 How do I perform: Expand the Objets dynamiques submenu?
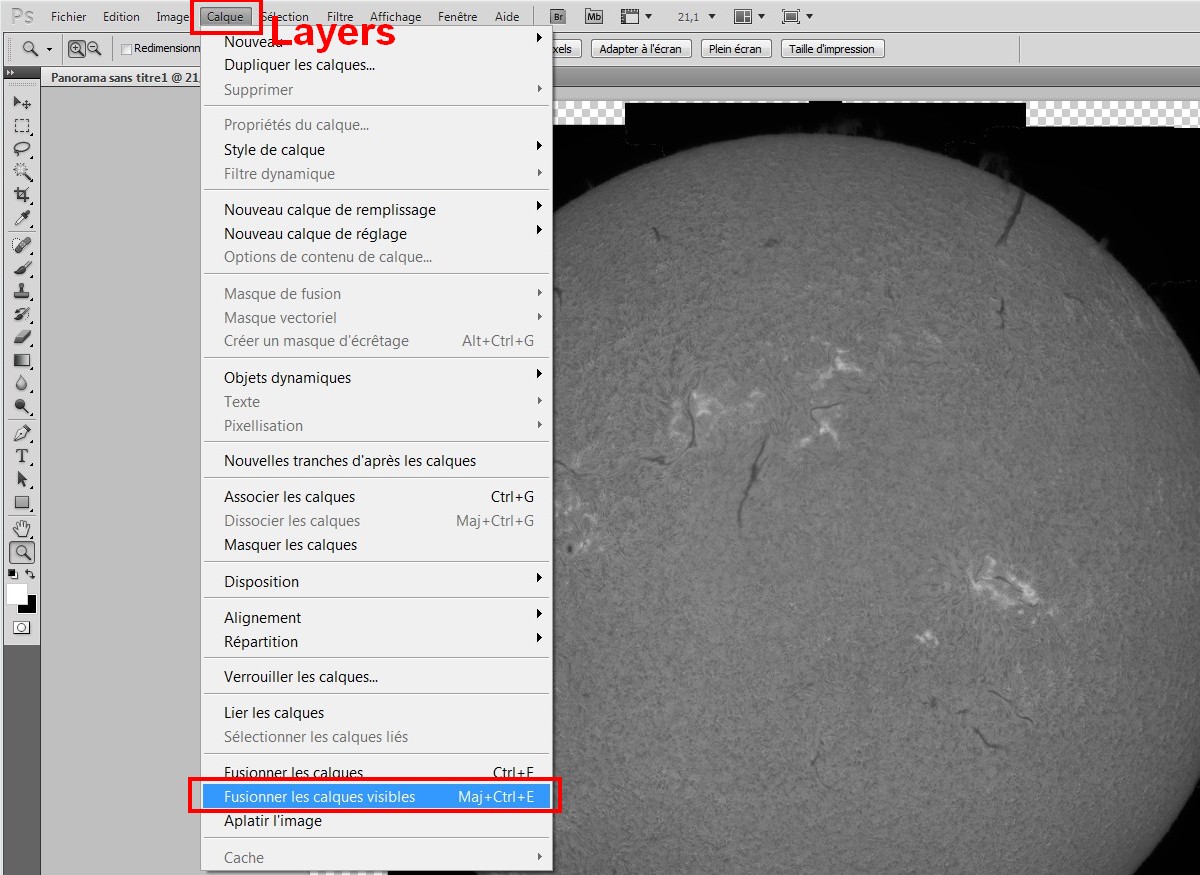tap(376, 377)
